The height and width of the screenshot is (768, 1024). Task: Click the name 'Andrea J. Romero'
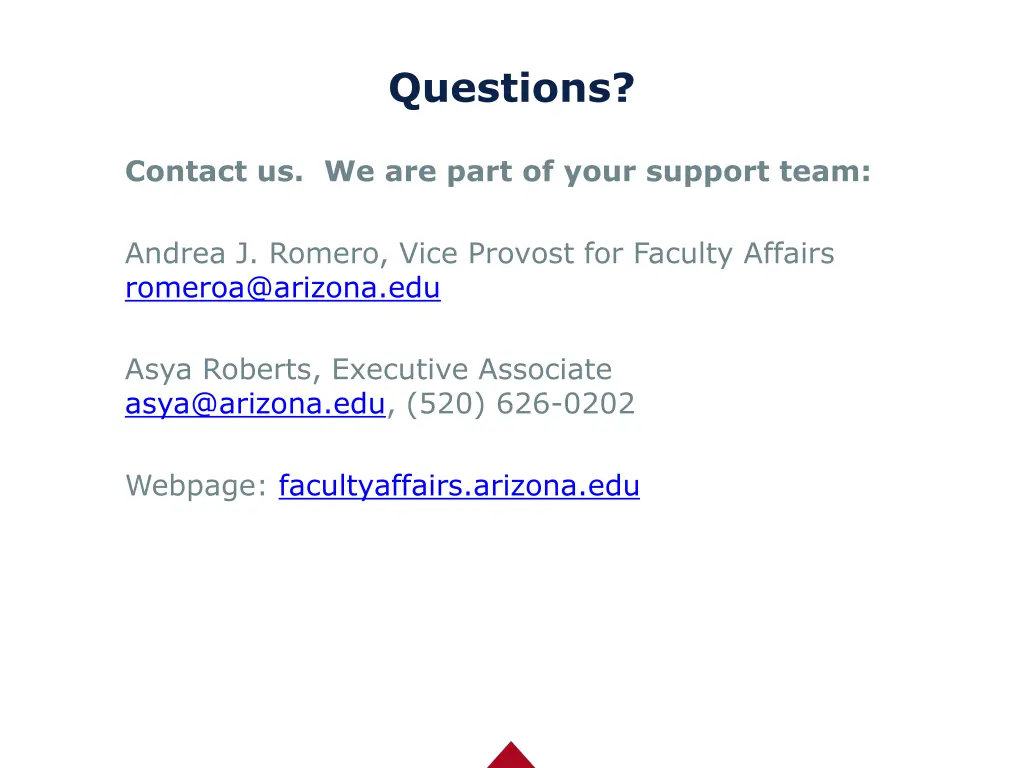pos(252,254)
